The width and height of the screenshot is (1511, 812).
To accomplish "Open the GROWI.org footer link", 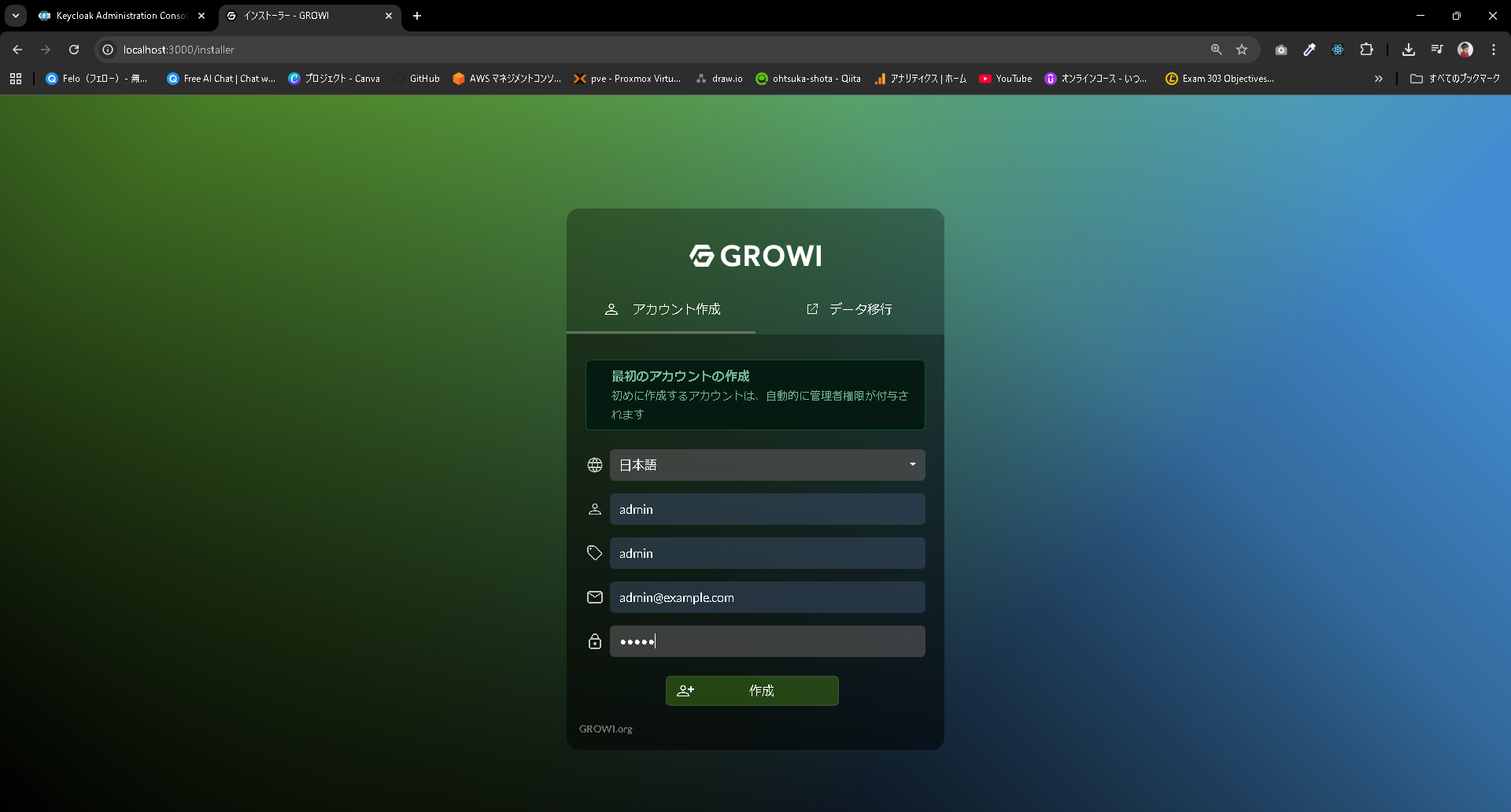I will point(606,729).
